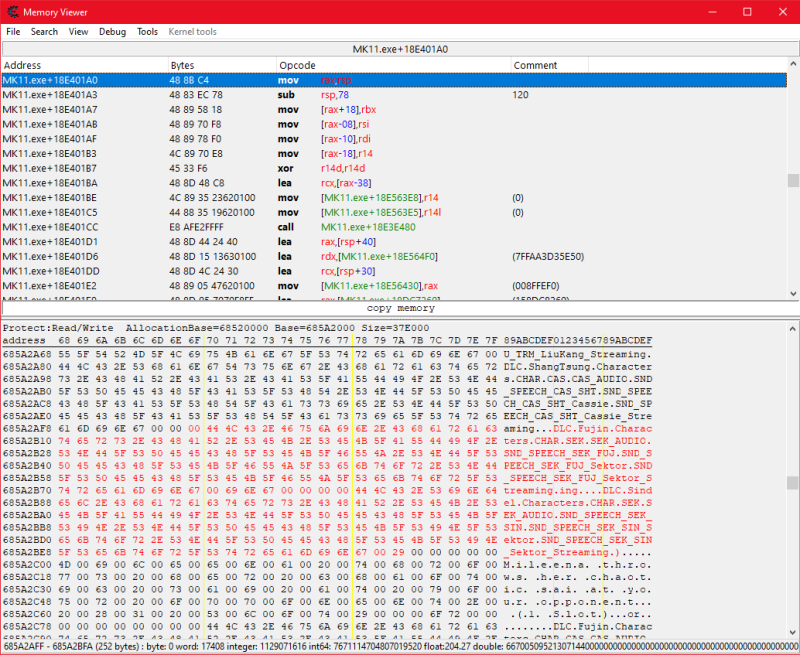This screenshot has width=800, height=655.
Task: Click the Opcode column header
Action: click(x=393, y=65)
